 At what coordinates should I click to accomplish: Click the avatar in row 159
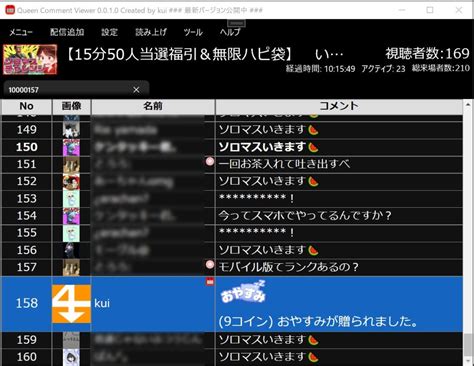click(71, 340)
